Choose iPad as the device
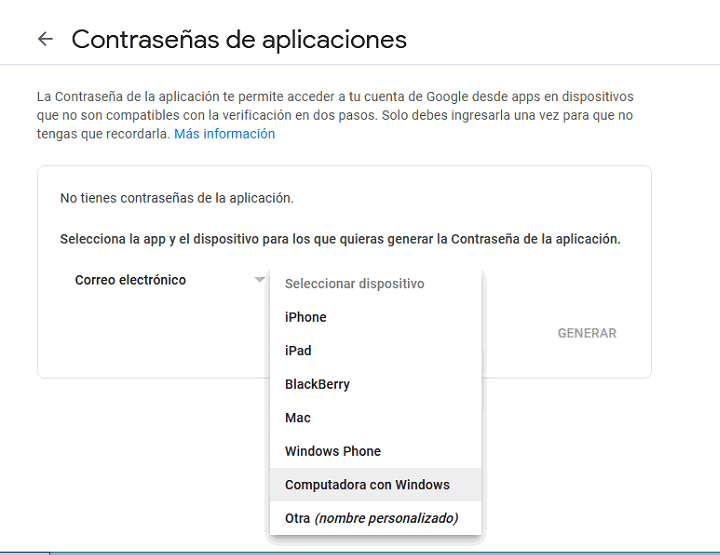This screenshot has height=555, width=720. (298, 351)
